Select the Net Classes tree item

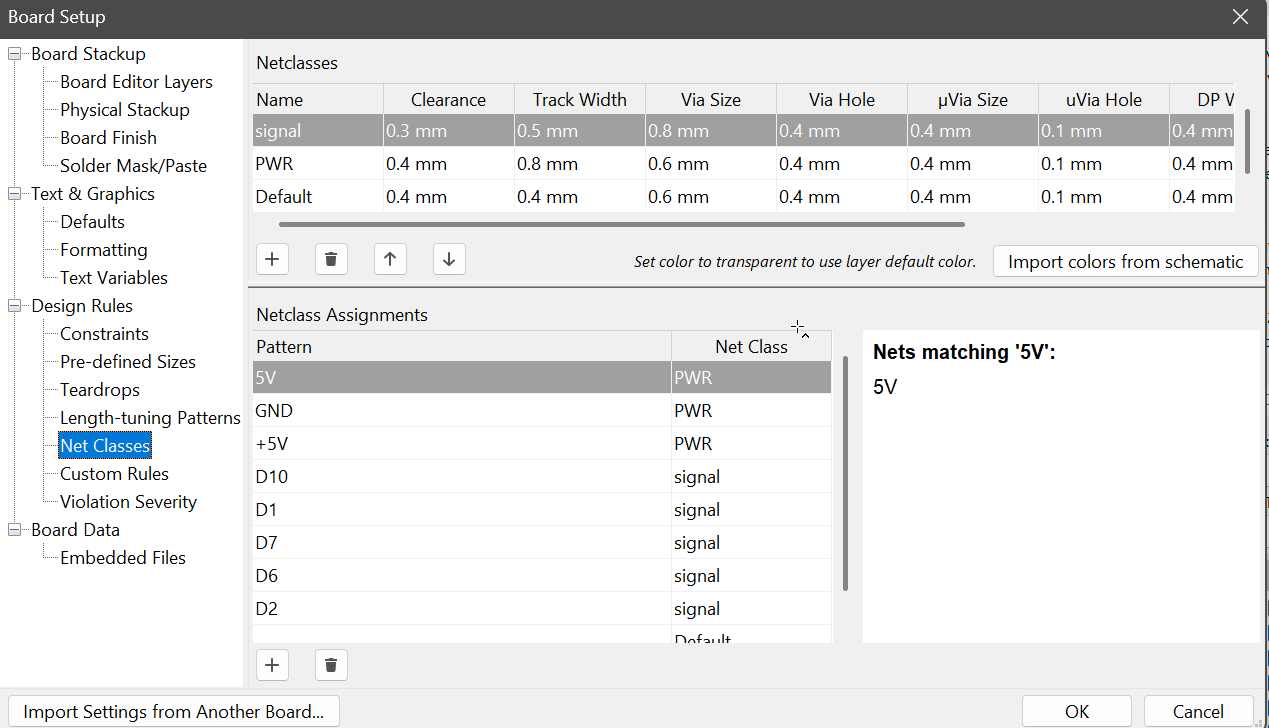pos(105,446)
